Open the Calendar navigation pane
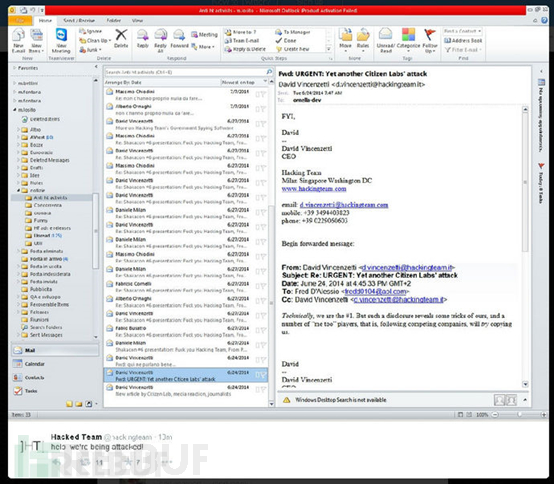Viewport: 554px width, 484px height. 55,364
